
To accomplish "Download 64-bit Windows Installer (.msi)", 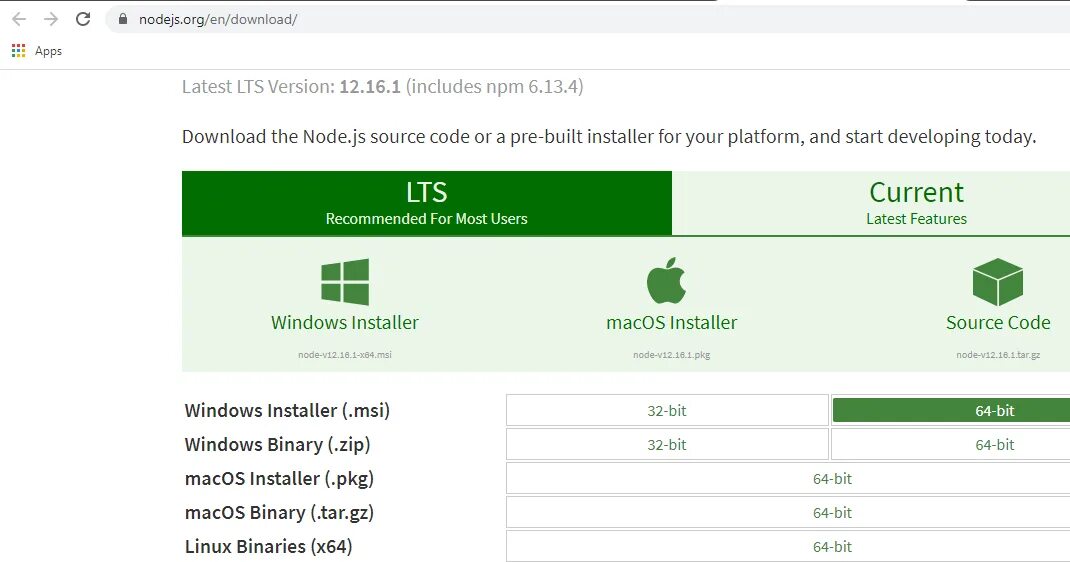I will point(951,411).
